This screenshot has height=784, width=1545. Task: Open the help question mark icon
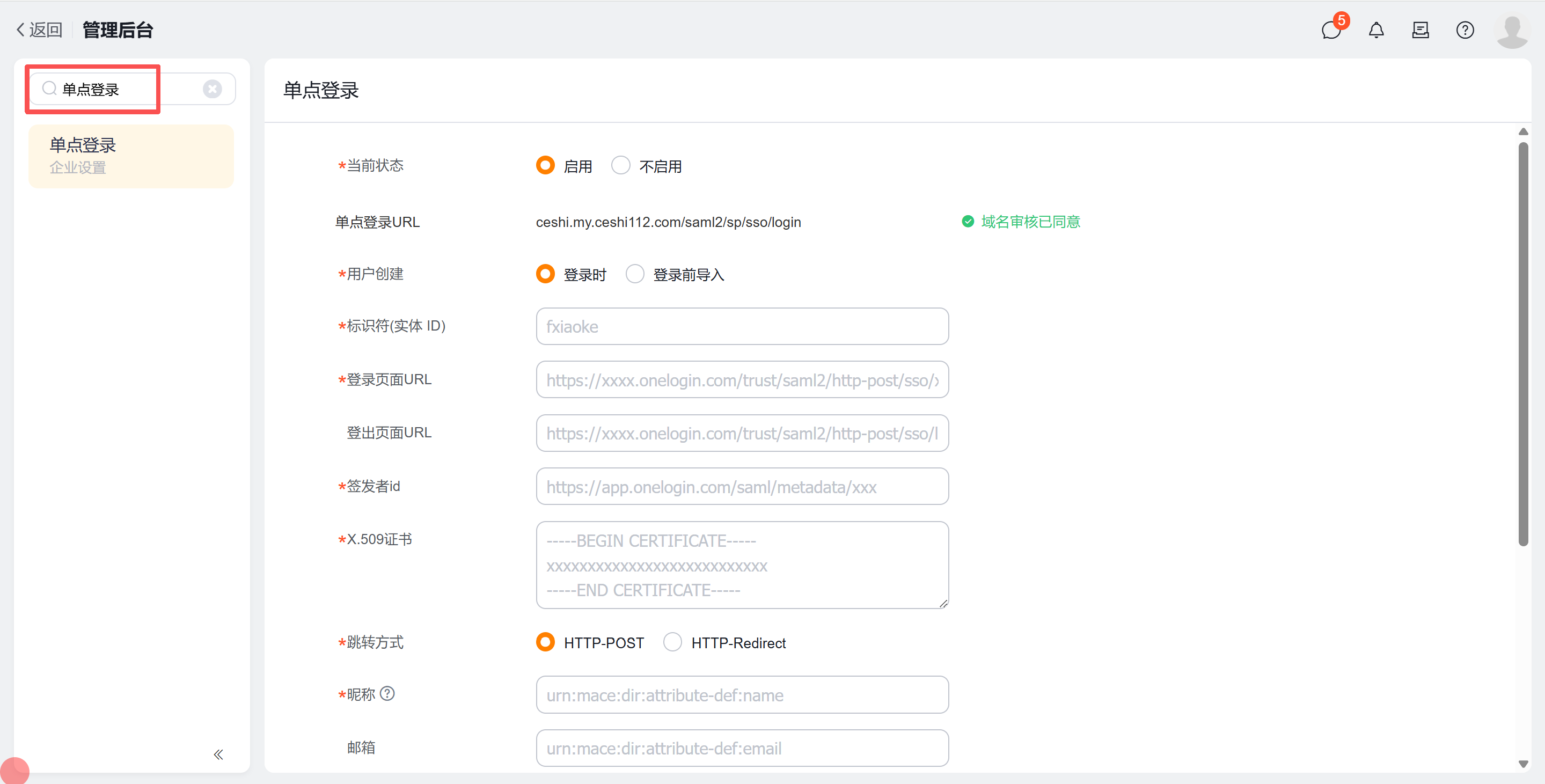pos(1465,30)
